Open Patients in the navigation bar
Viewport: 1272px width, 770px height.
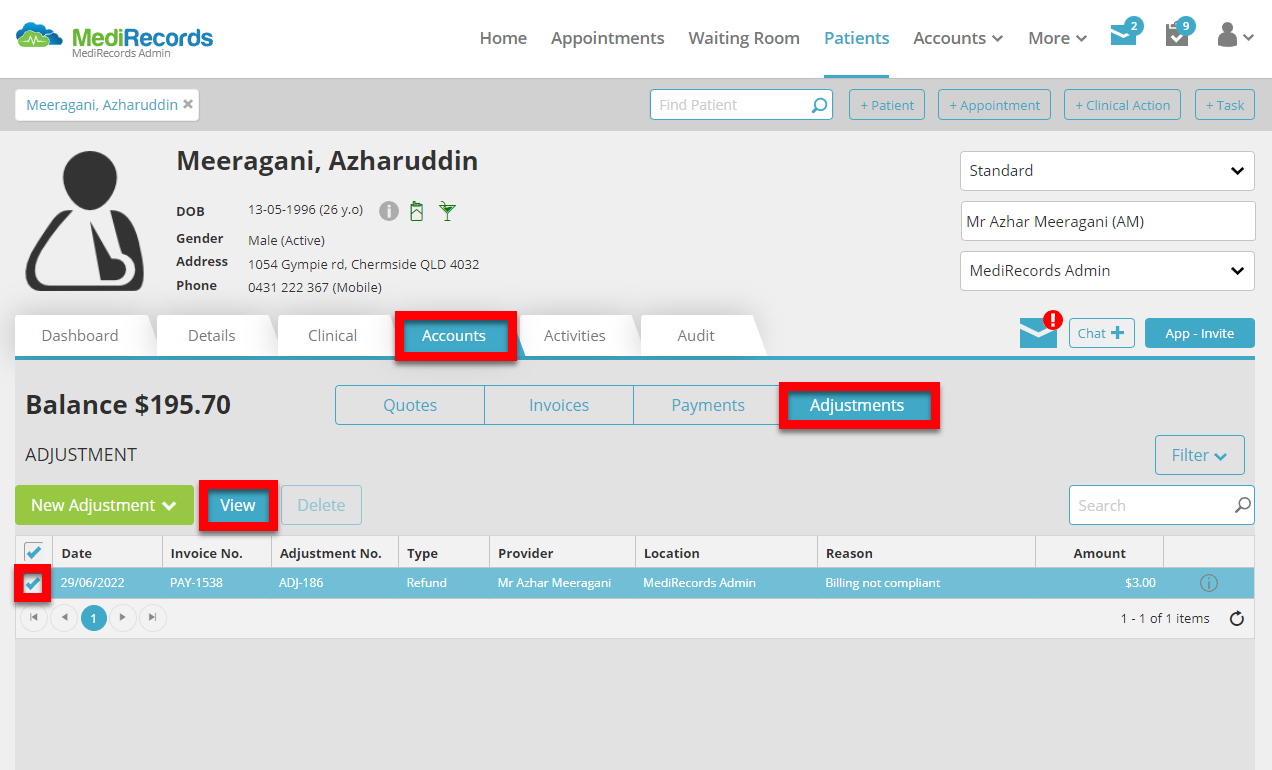coord(856,38)
